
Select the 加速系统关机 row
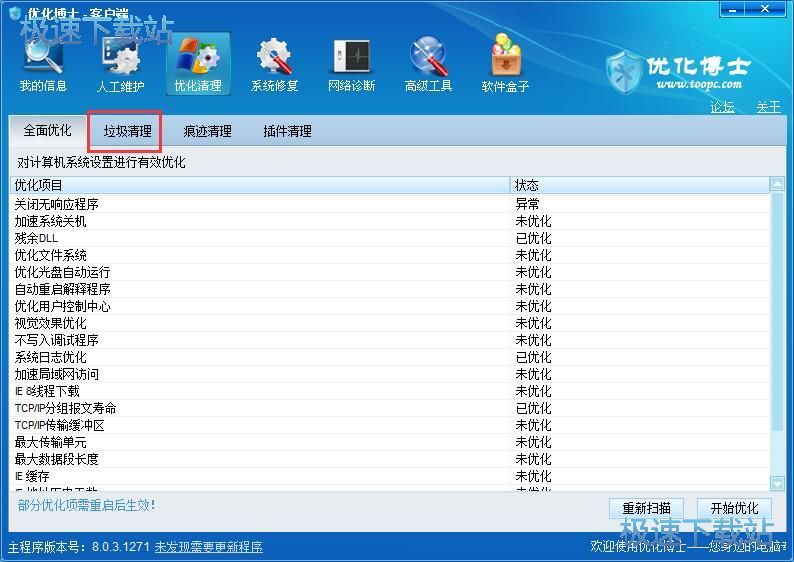coord(389,221)
